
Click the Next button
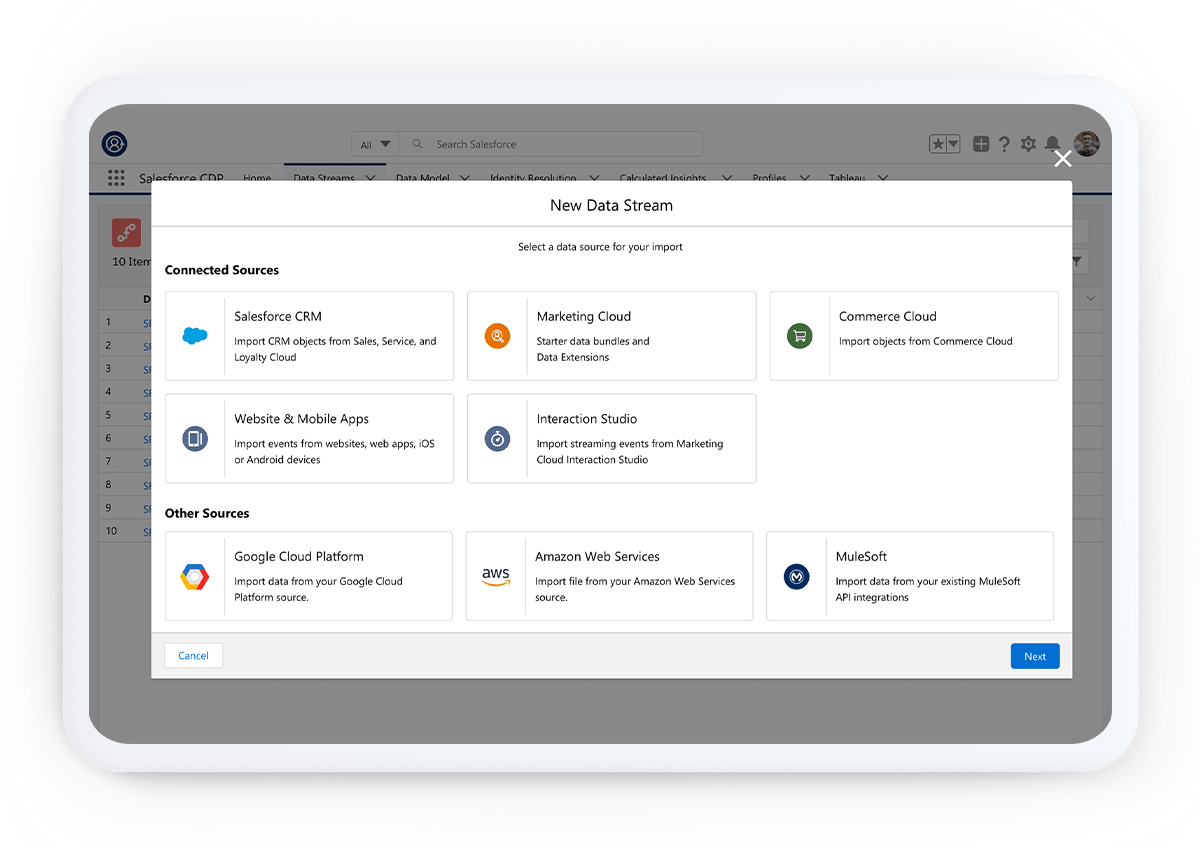[x=1034, y=656]
